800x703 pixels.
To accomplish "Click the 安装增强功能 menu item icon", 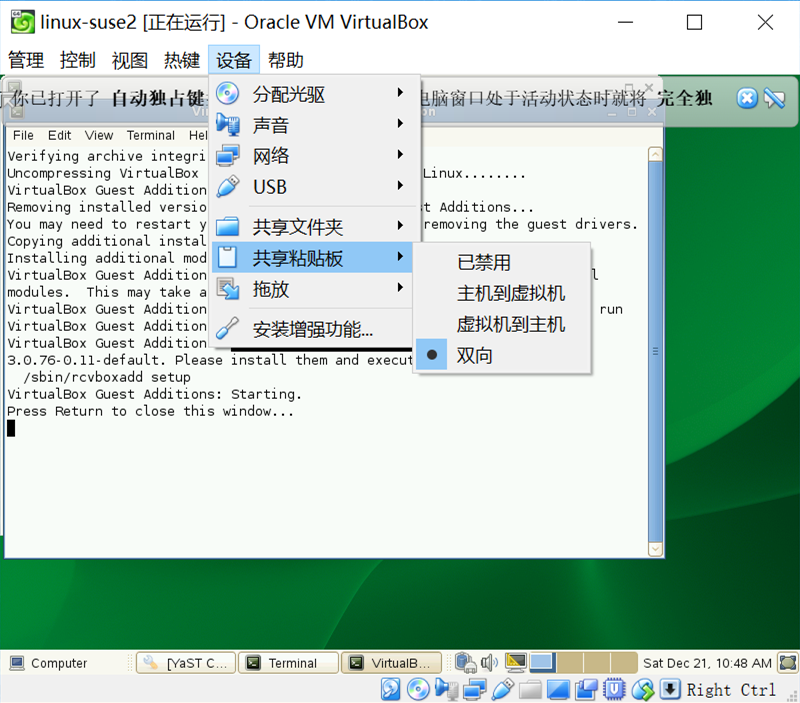I will (x=227, y=329).
